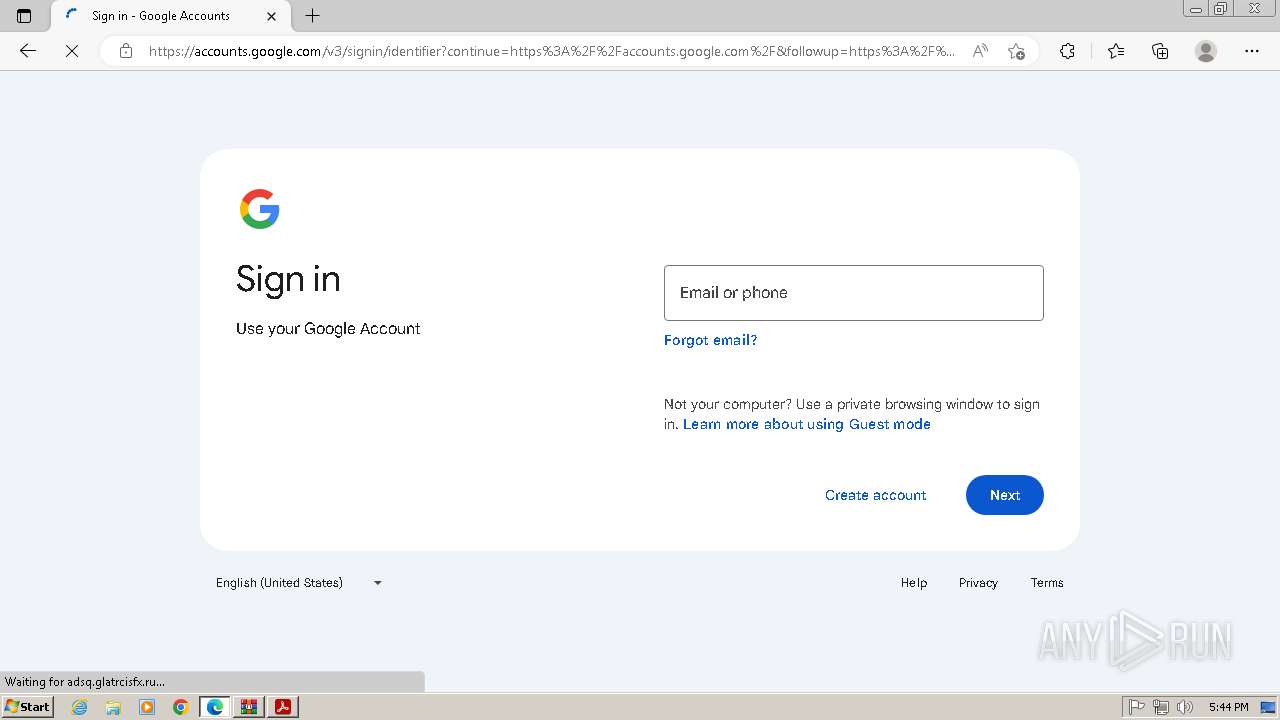Viewport: 1280px width, 720px height.
Task: Open Action Center flag tray icon
Action: tap(1137, 707)
